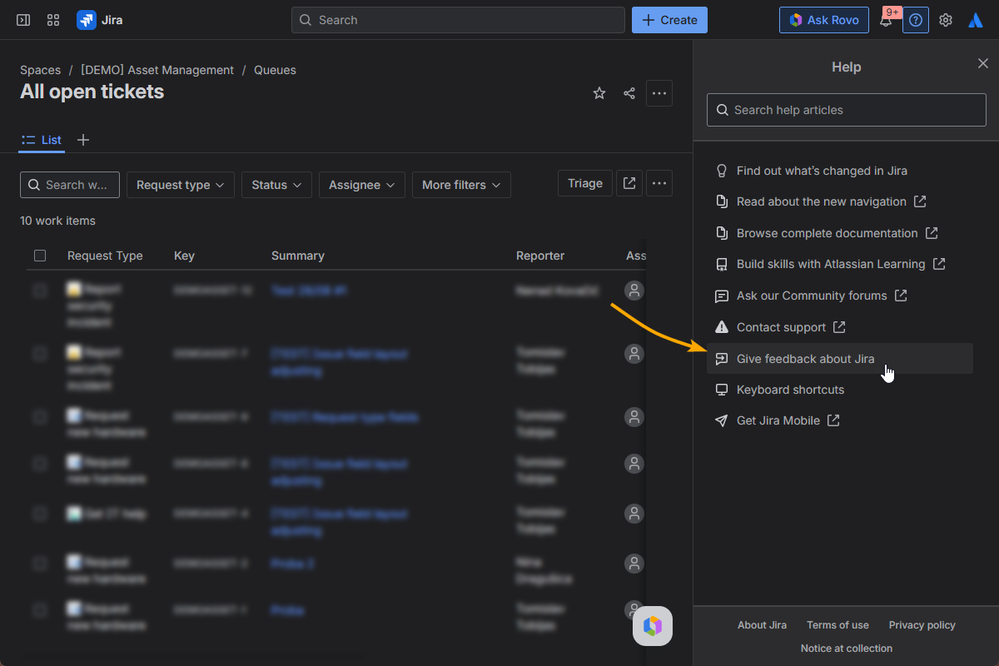Tick the checkbox of the third ticket row
Viewport: 999px width, 666px height.
[x=40, y=417]
